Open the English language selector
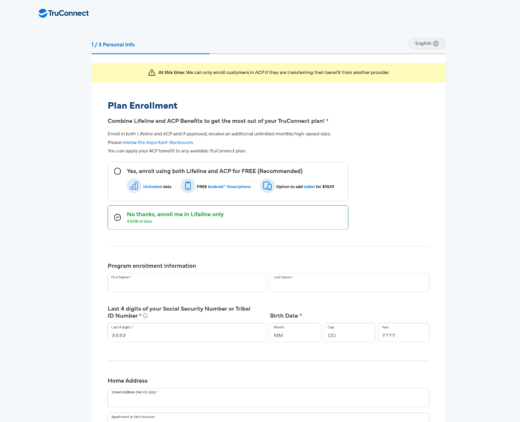 pos(427,43)
